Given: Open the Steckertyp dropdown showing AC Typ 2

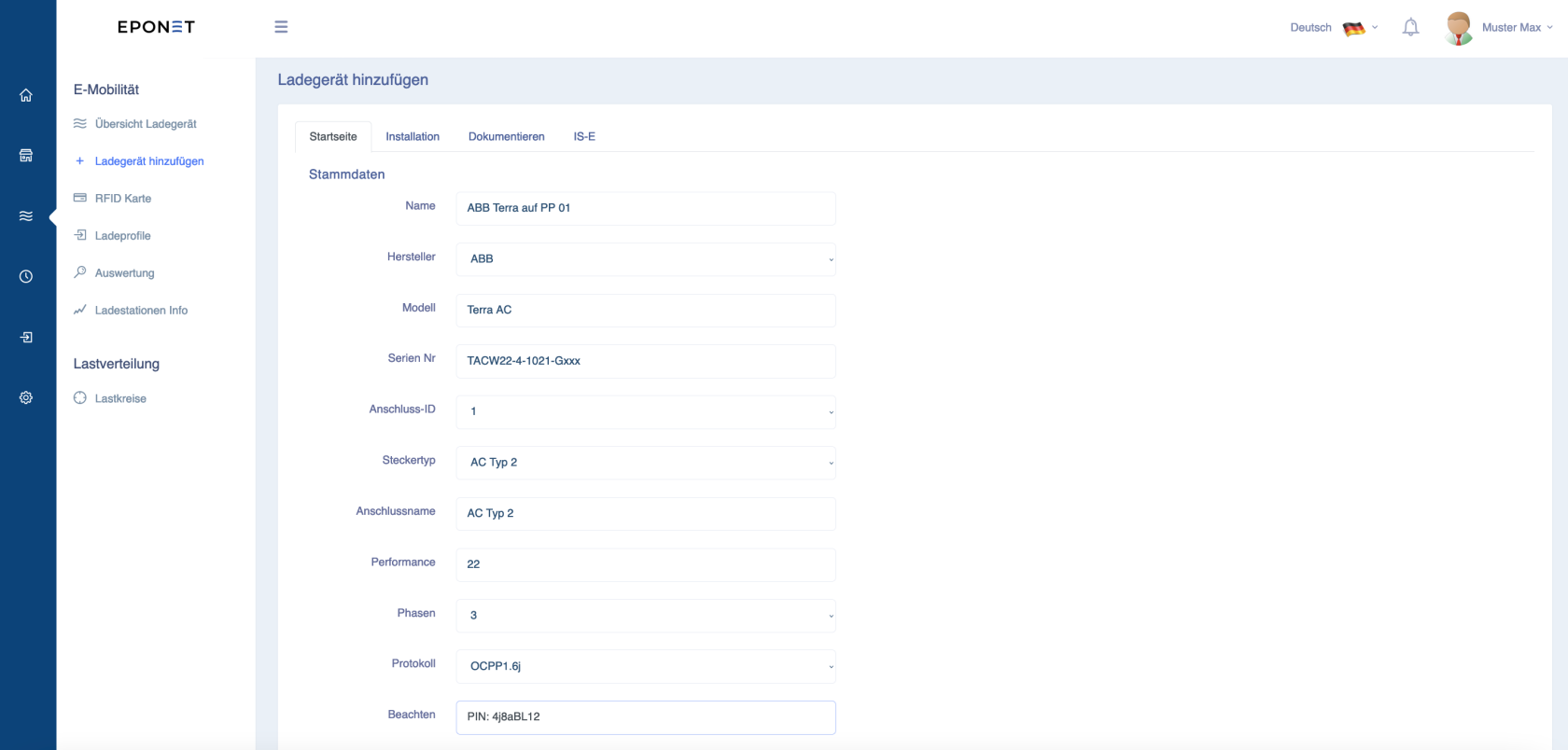Looking at the screenshot, I should click(646, 463).
